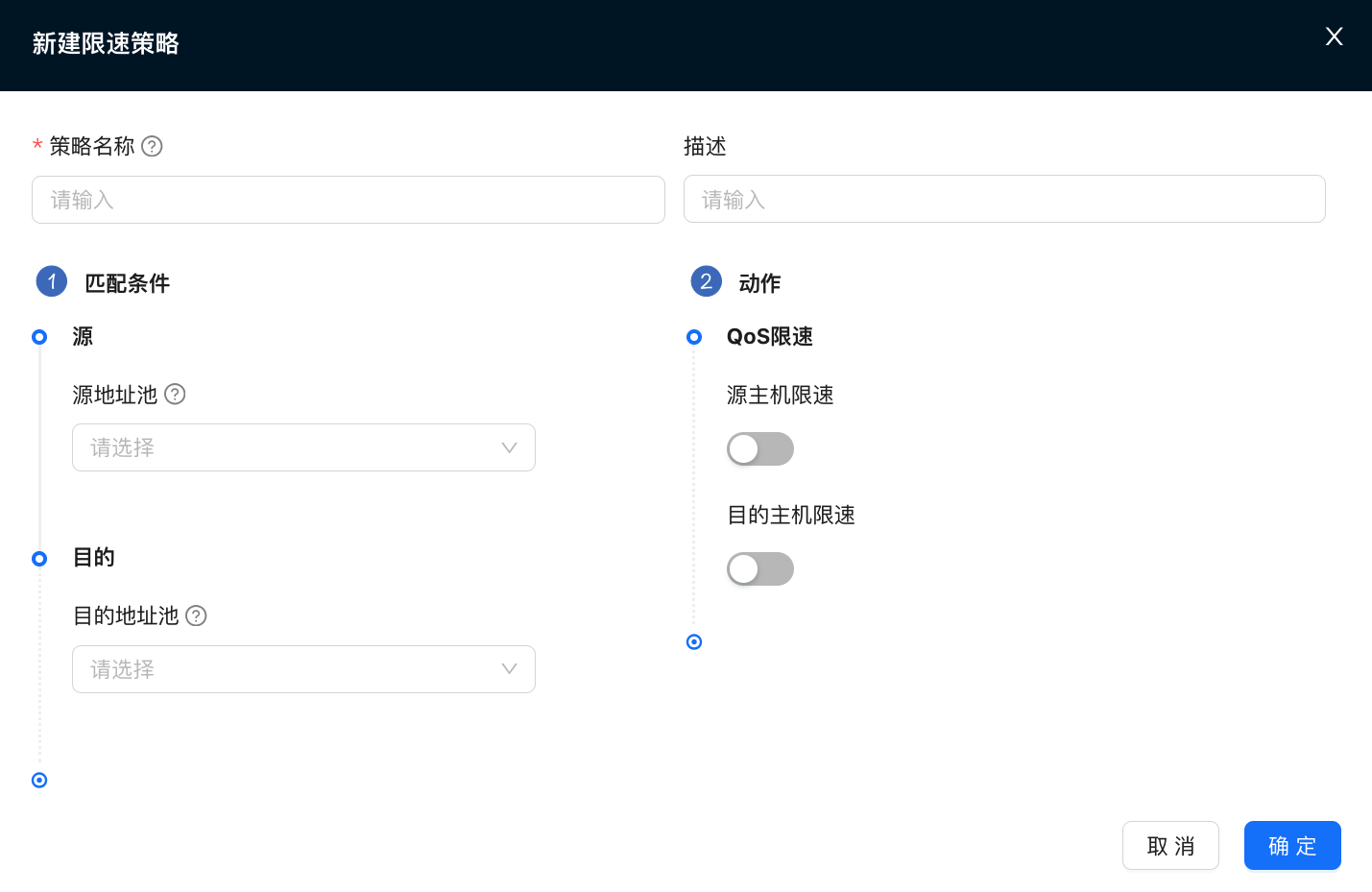Open the 目的地址池 dropdown
The height and width of the screenshot is (892, 1372).
click(288, 669)
